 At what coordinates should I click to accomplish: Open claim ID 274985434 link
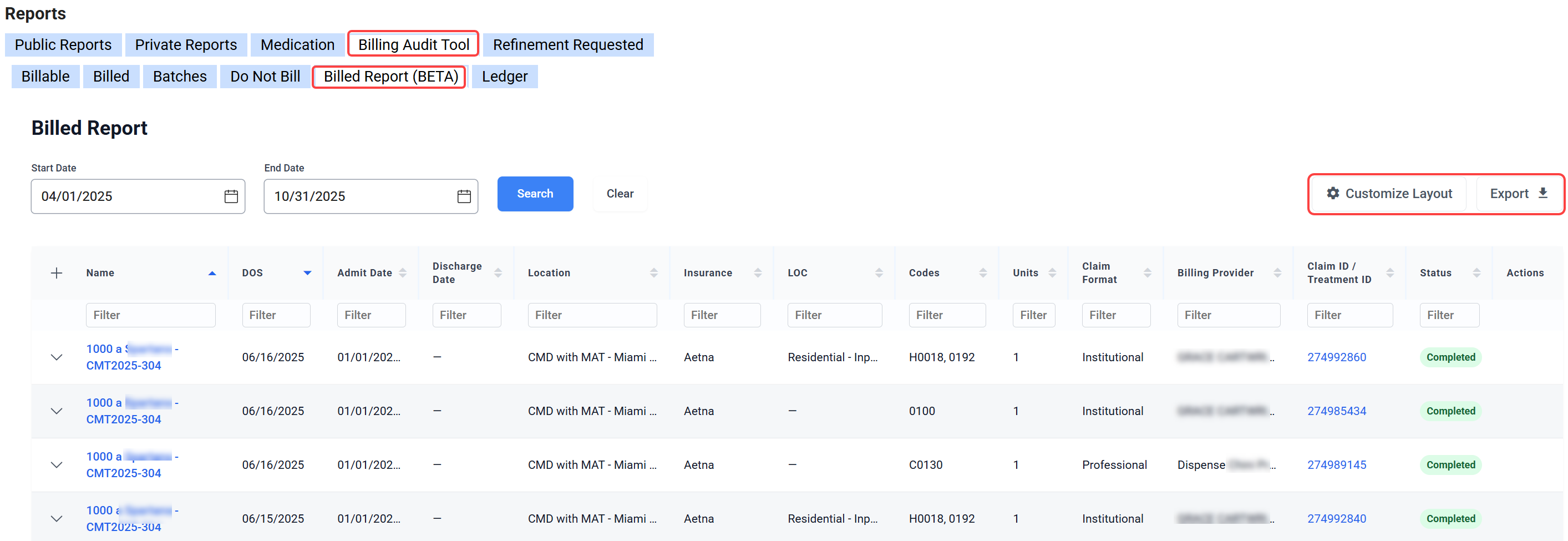pyautogui.click(x=1336, y=411)
